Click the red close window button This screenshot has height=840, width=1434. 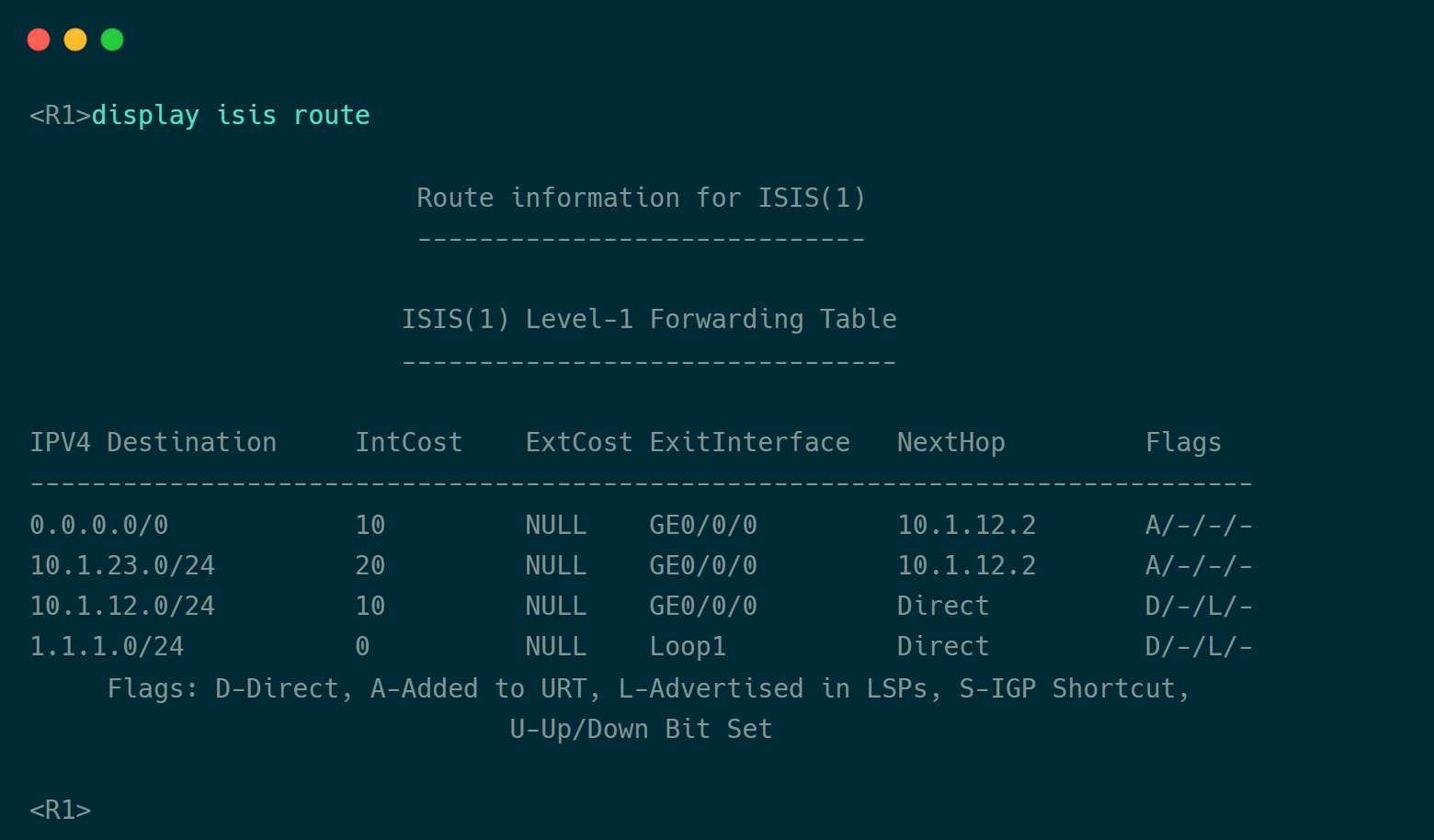tap(39, 40)
